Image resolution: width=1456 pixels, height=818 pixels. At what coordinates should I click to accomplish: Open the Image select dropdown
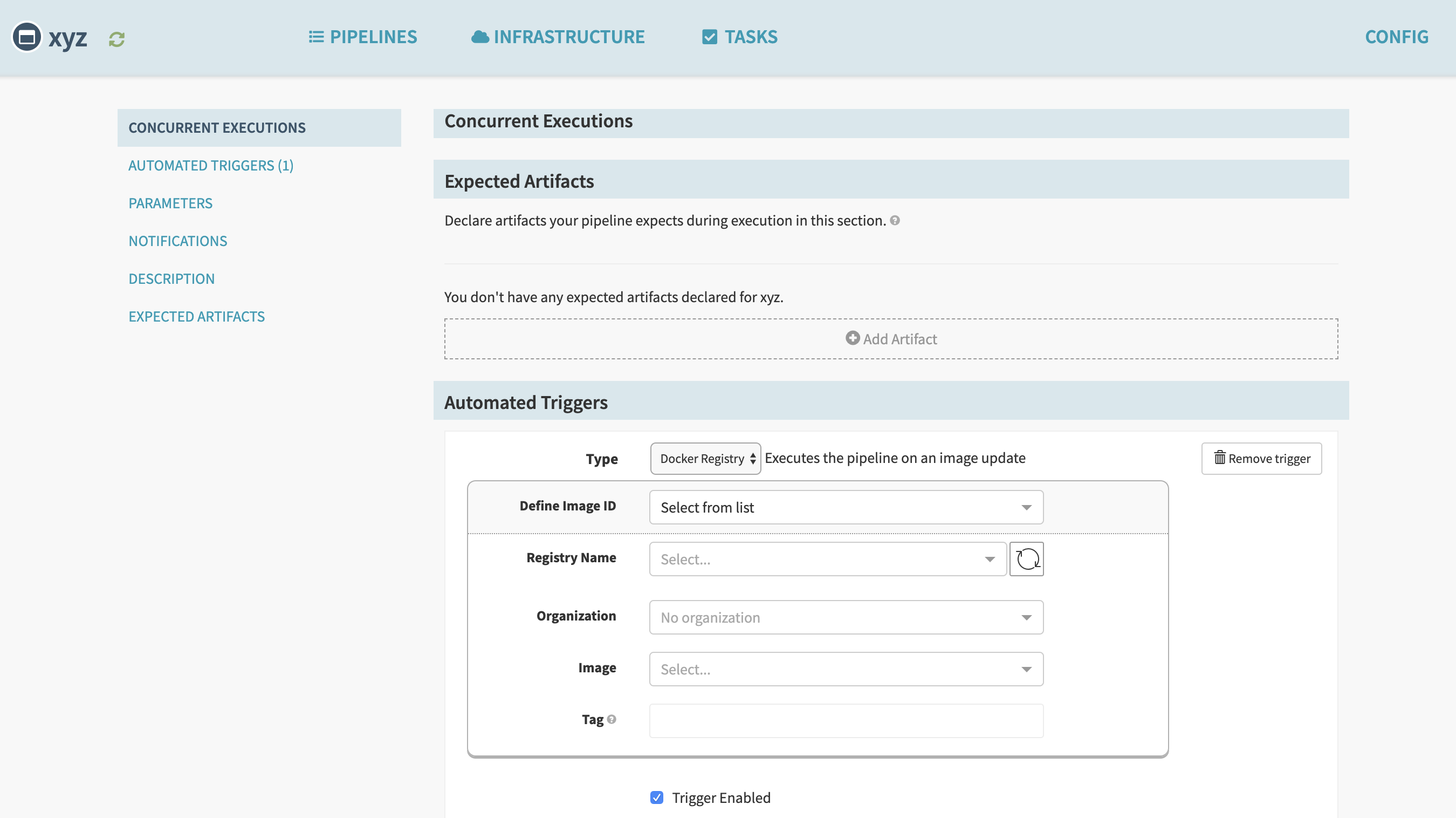[846, 669]
